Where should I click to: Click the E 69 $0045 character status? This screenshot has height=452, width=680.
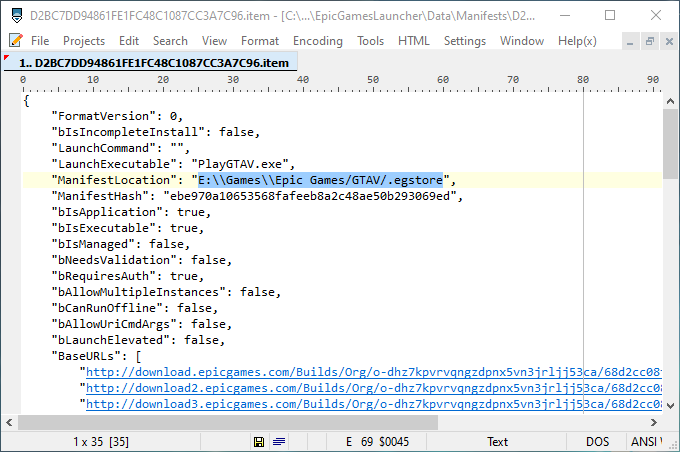377,442
